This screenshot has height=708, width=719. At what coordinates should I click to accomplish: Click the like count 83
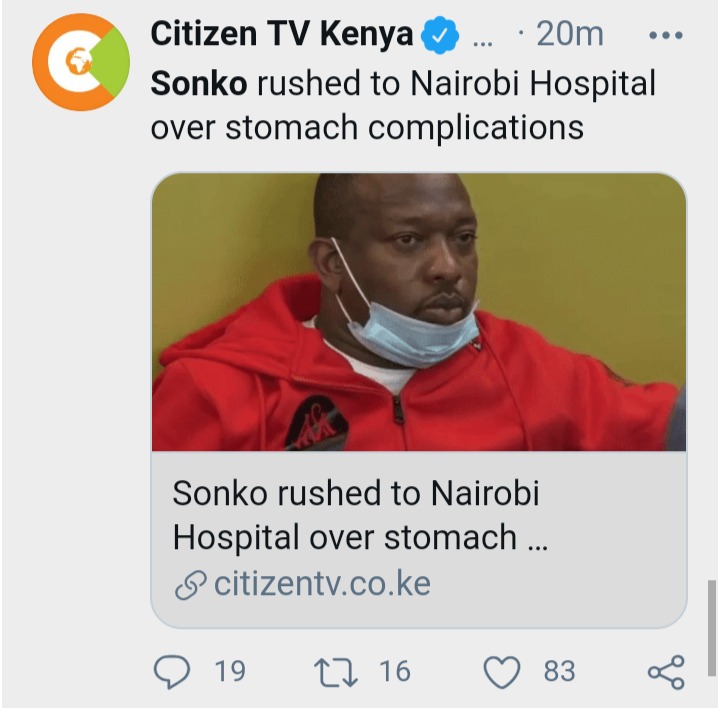pos(559,671)
